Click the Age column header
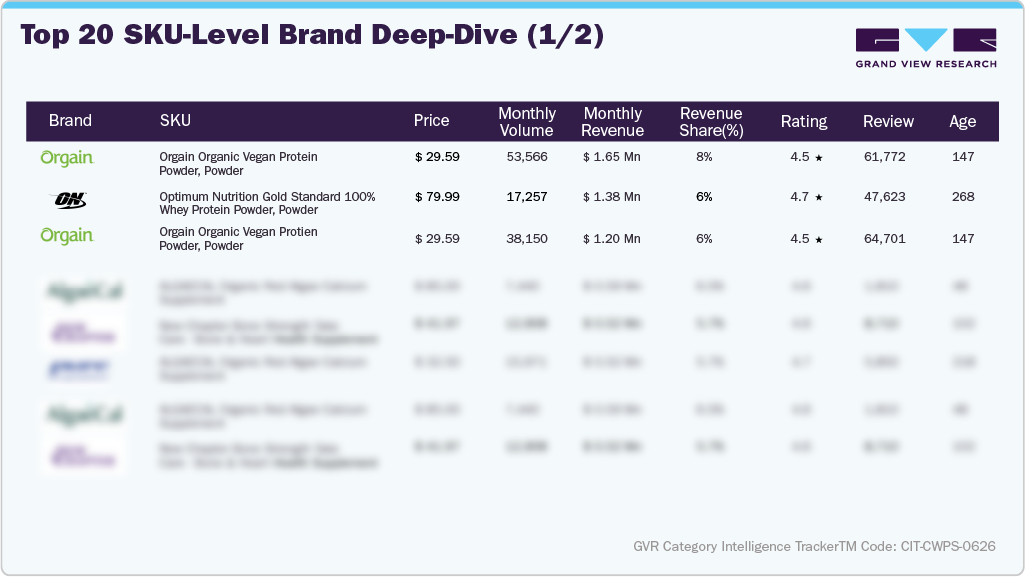 (x=963, y=122)
